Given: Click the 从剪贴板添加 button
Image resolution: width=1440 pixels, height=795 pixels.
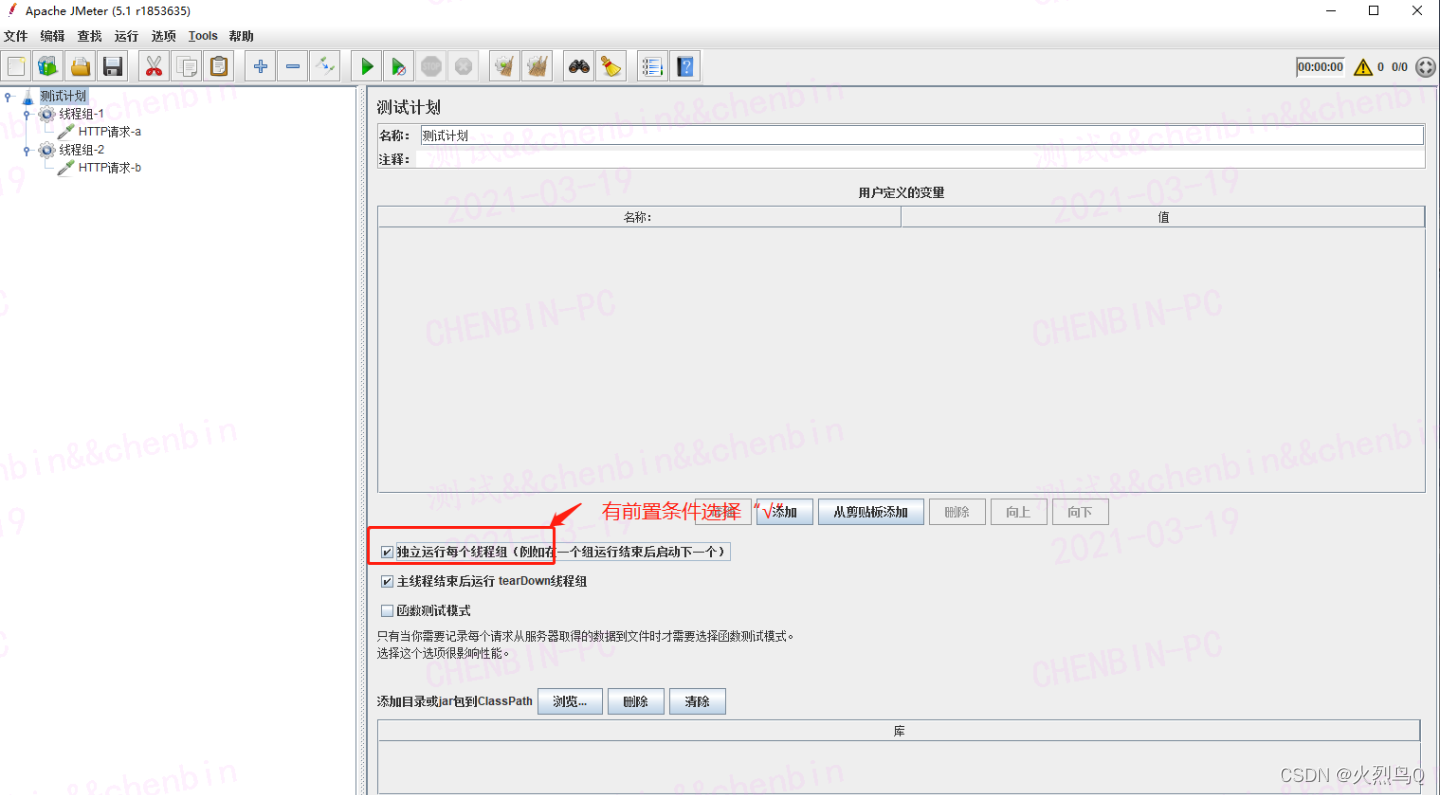Looking at the screenshot, I should click(x=871, y=512).
